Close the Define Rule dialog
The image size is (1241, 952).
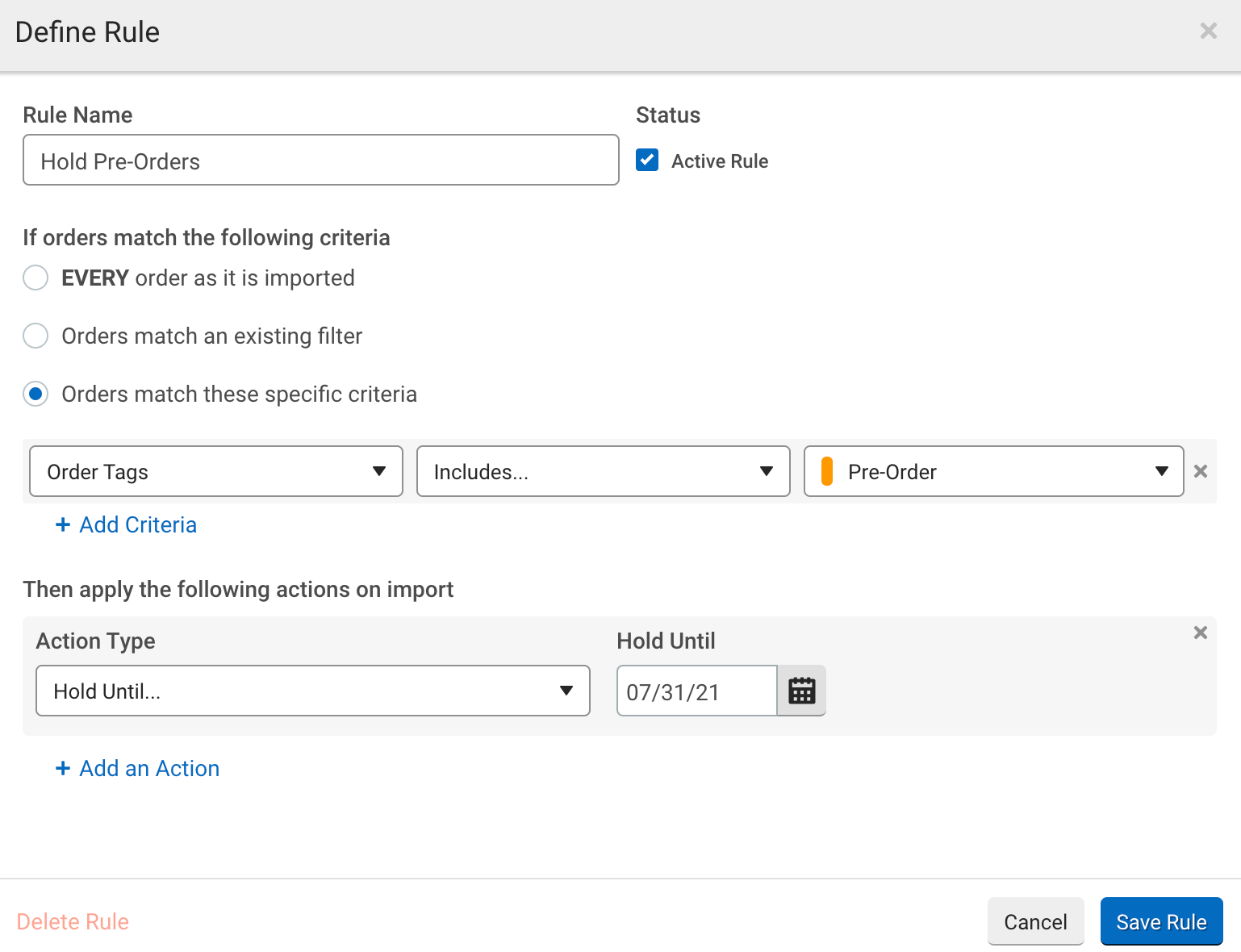tap(1209, 31)
